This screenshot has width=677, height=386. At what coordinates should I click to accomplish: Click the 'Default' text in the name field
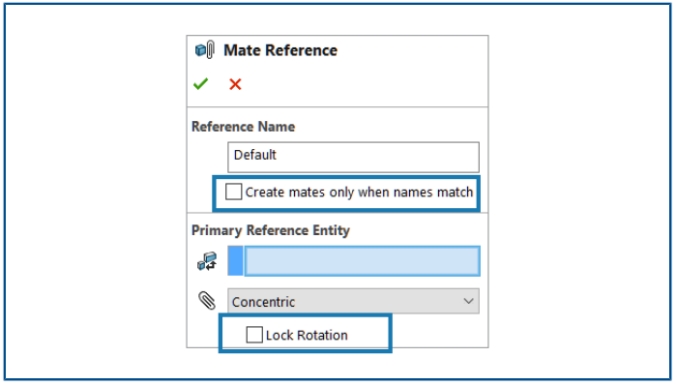point(255,155)
